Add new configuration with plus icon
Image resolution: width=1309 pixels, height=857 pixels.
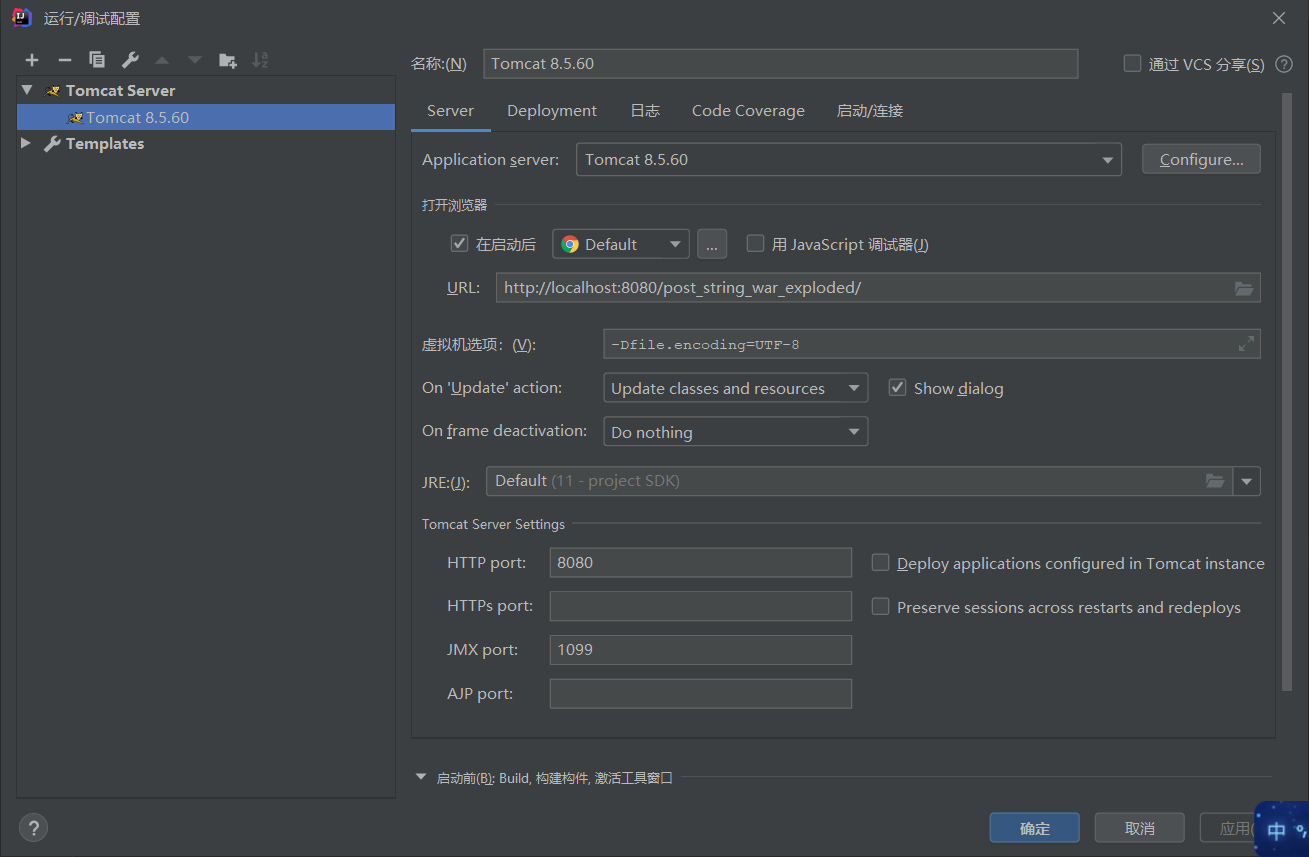coord(32,60)
